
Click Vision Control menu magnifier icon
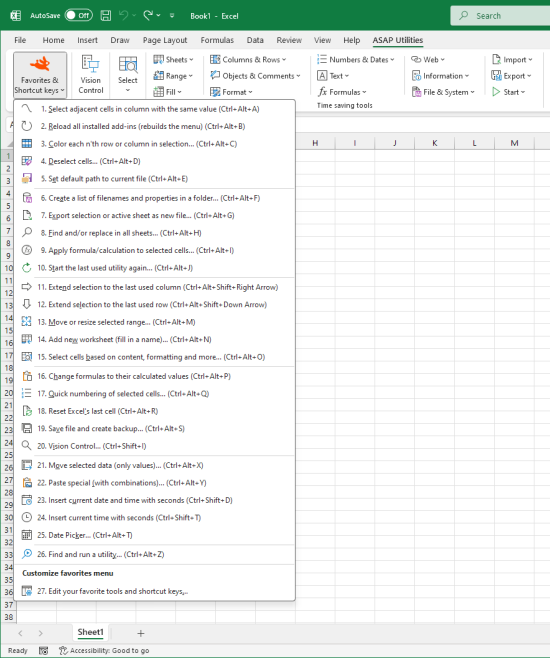coord(26,446)
